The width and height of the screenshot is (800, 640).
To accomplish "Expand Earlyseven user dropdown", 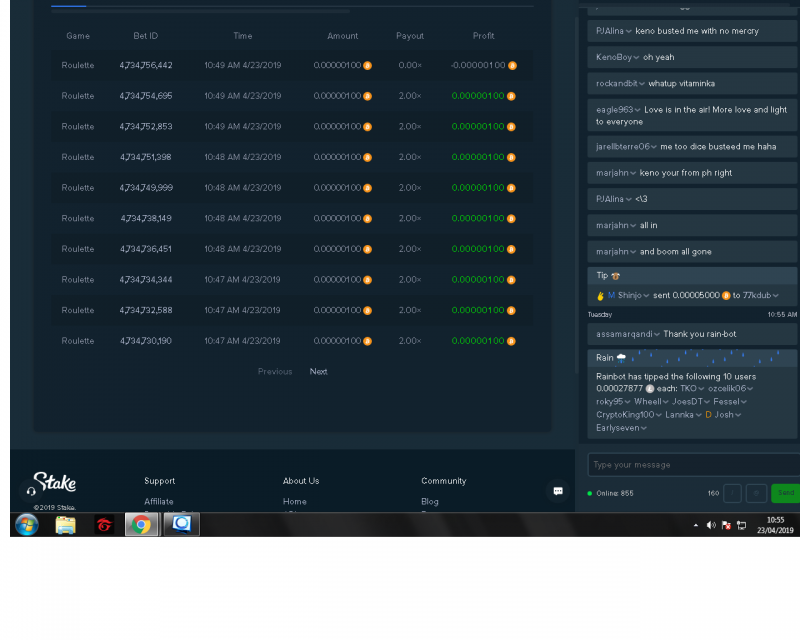I will click(x=644, y=429).
